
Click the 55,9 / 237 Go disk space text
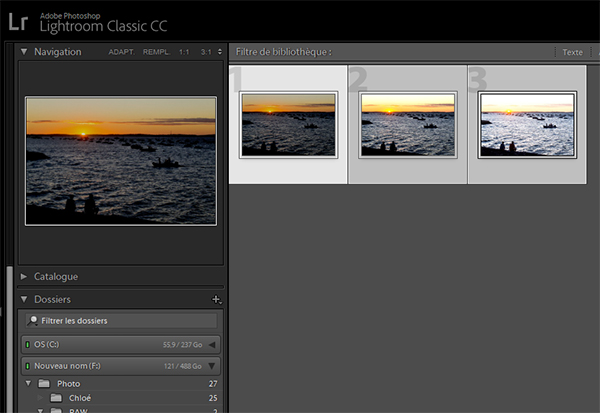(183, 345)
